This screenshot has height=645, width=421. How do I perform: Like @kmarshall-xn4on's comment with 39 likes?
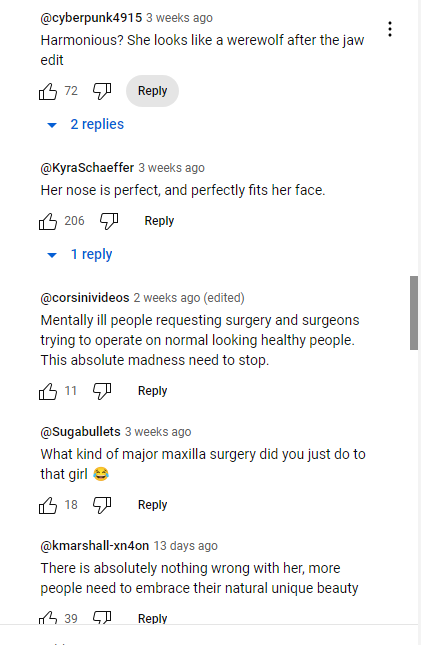tap(48, 617)
